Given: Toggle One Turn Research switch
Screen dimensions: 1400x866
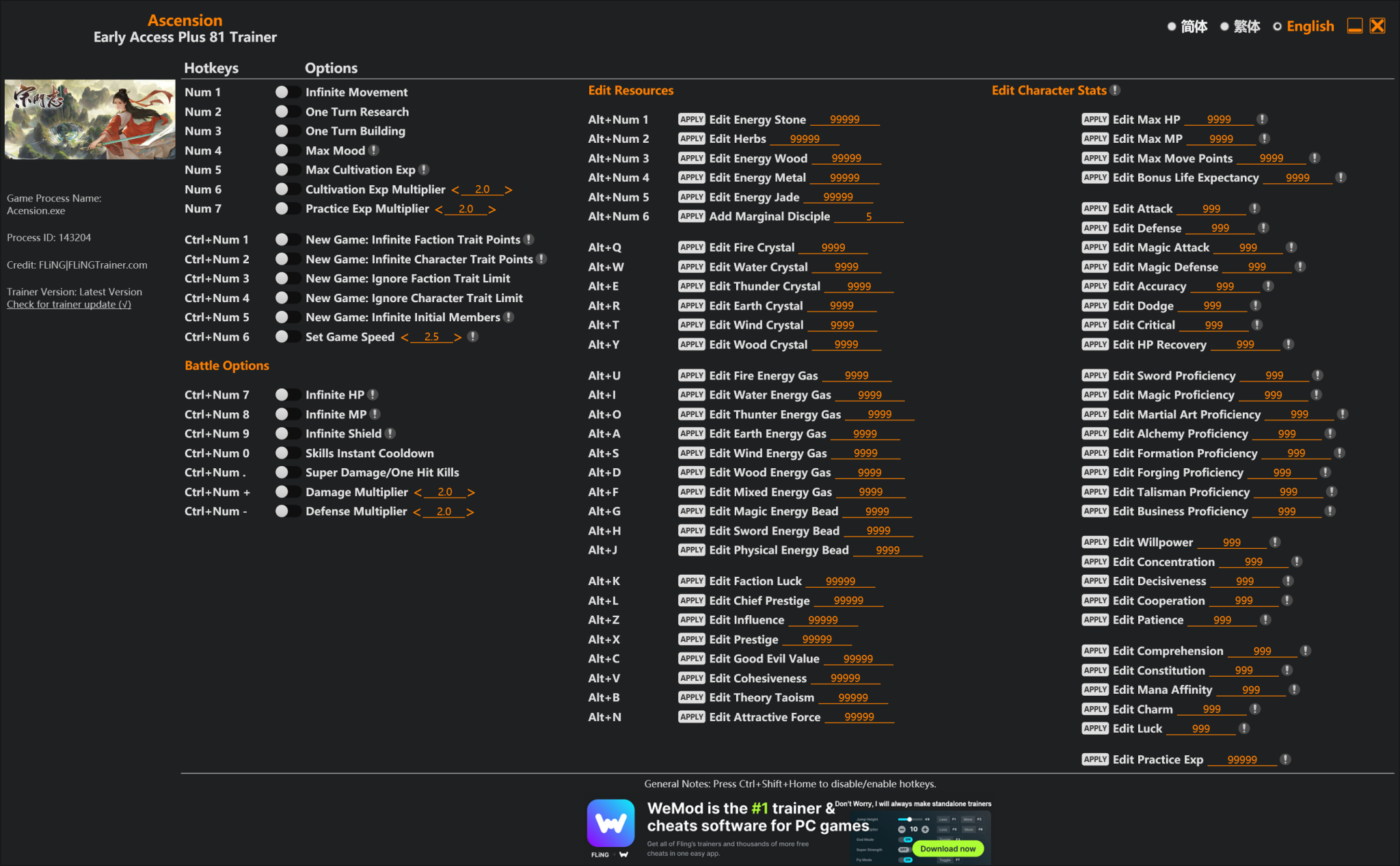Looking at the screenshot, I should click(x=287, y=111).
